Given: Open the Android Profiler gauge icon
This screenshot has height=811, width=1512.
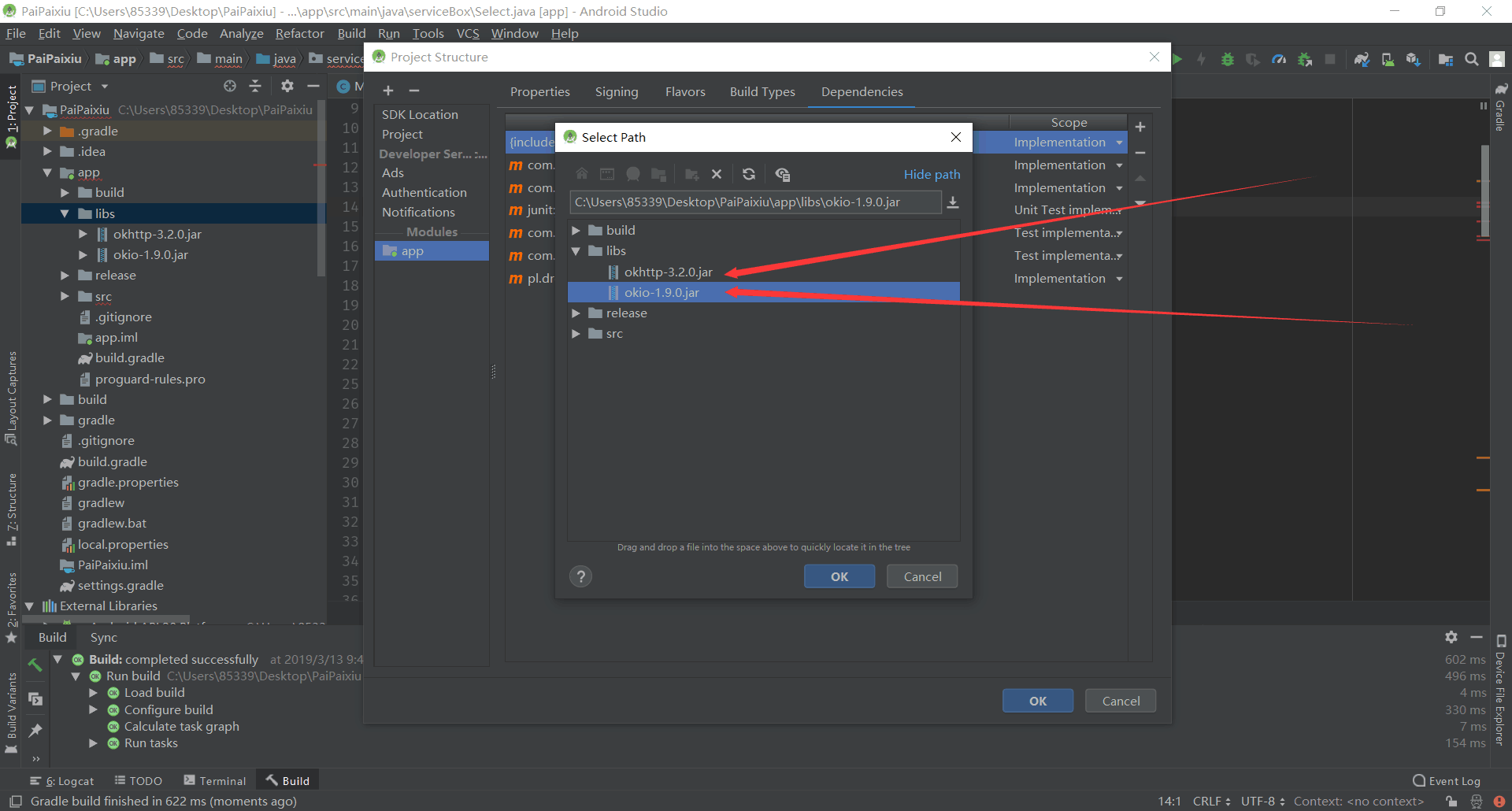Looking at the screenshot, I should click(x=1279, y=59).
